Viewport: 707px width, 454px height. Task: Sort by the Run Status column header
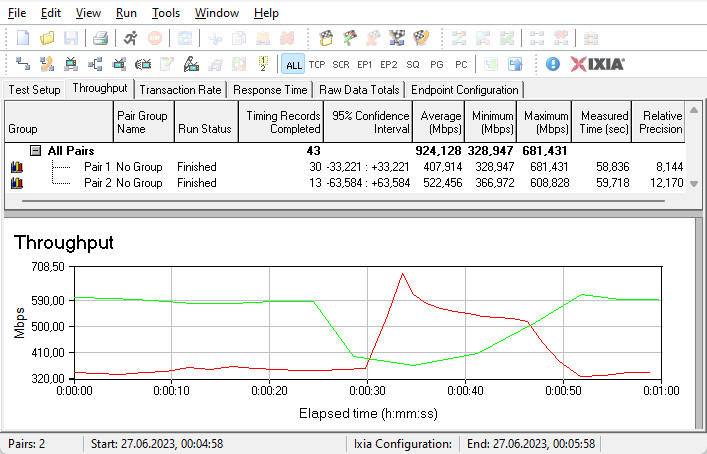pos(206,122)
